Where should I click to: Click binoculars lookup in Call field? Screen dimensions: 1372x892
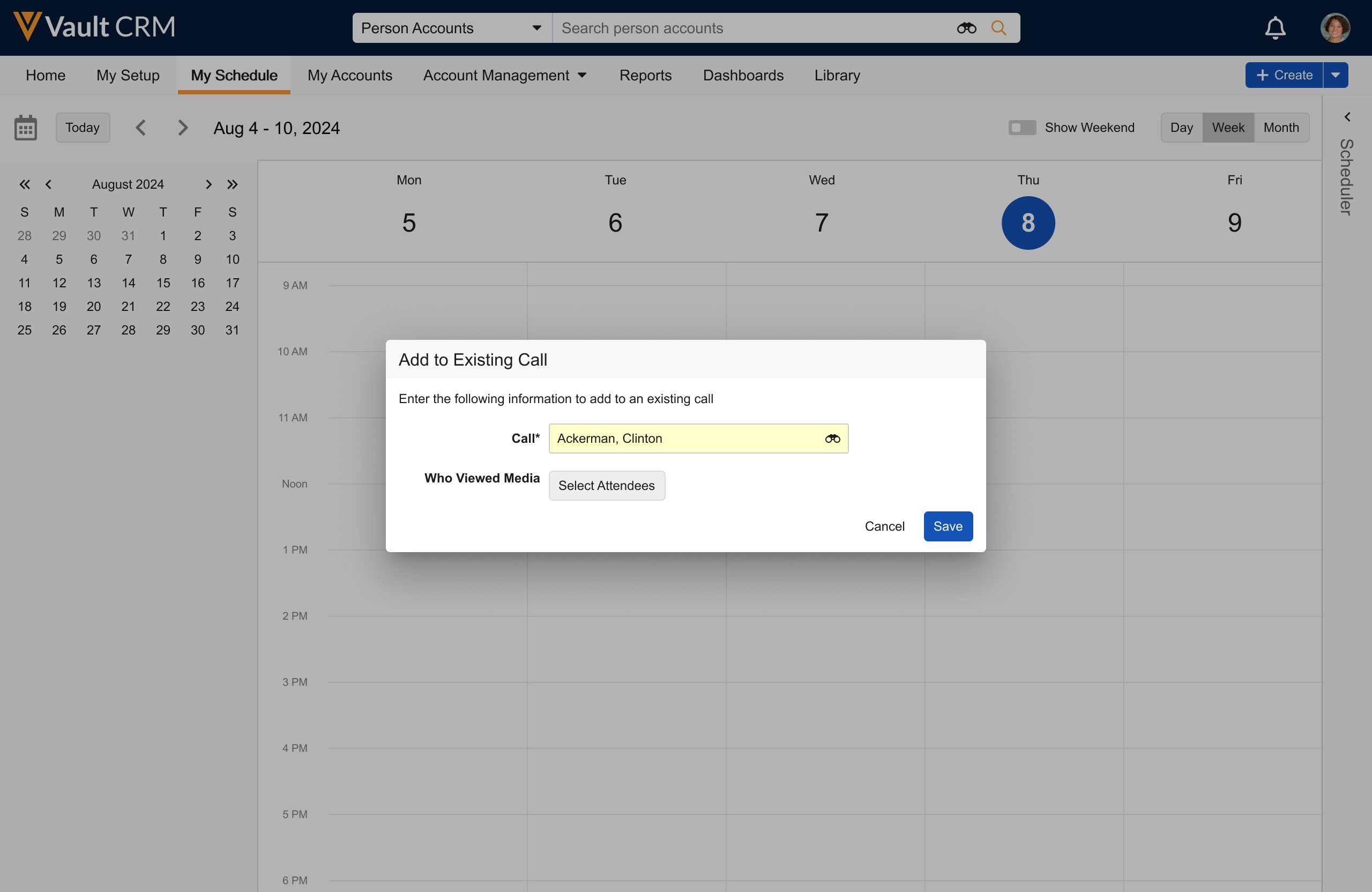[832, 439]
